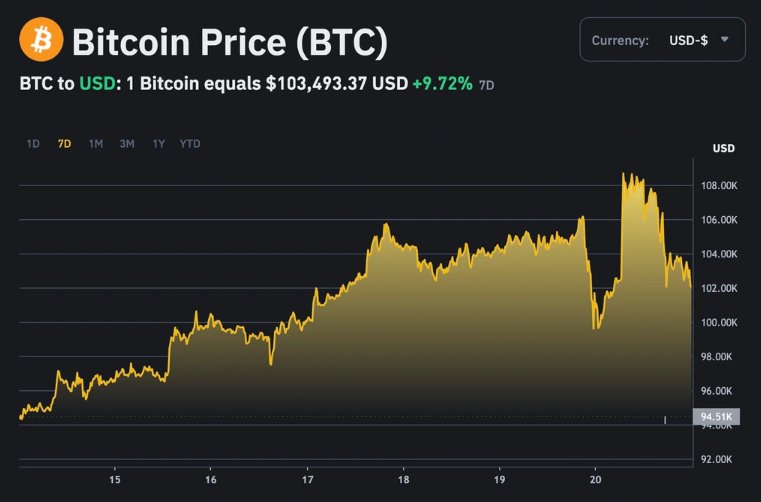The height and width of the screenshot is (502, 761).
Task: Switch chart to YTD range
Action: point(190,144)
